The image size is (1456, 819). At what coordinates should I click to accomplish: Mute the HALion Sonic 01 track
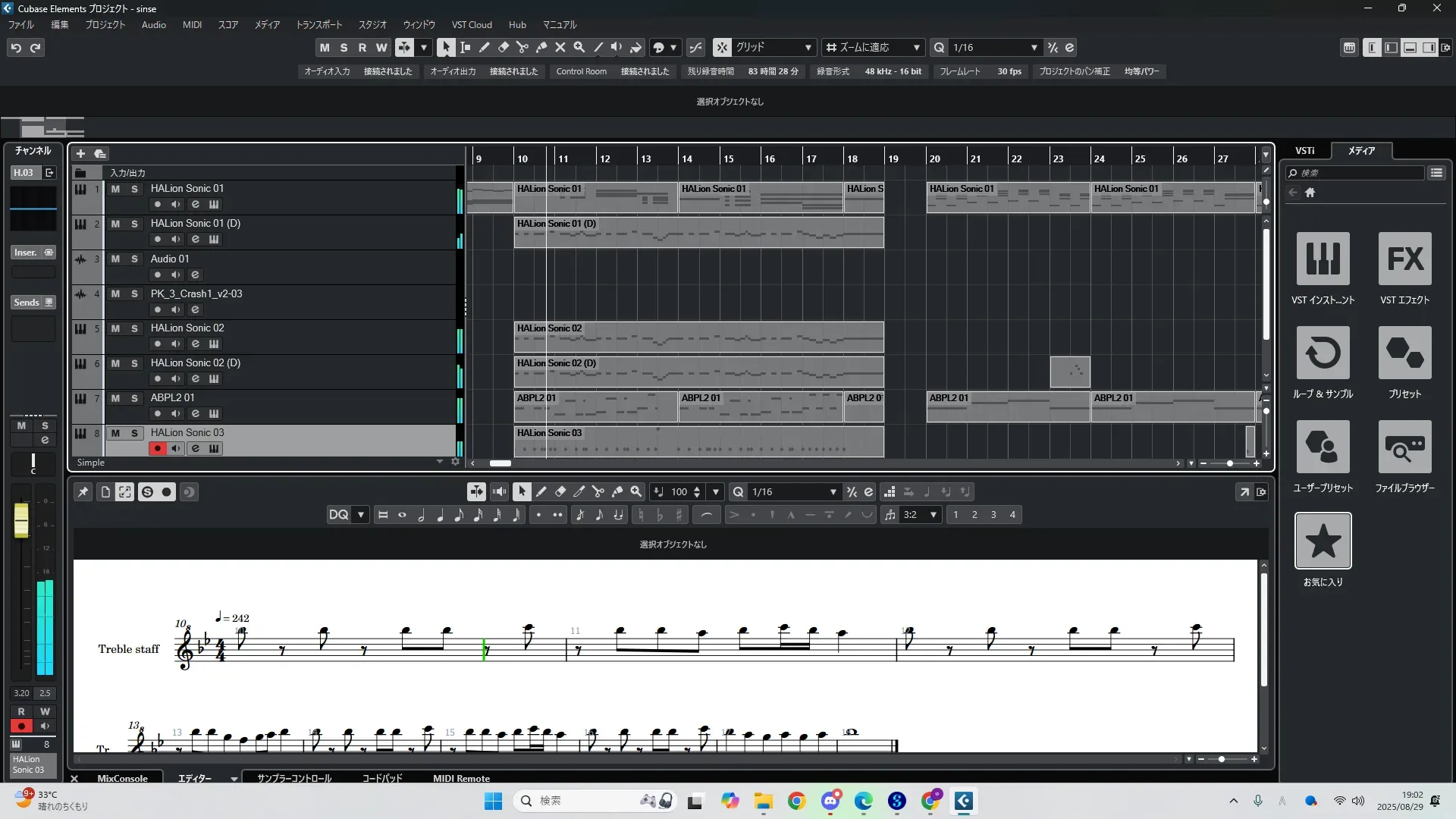pos(115,189)
